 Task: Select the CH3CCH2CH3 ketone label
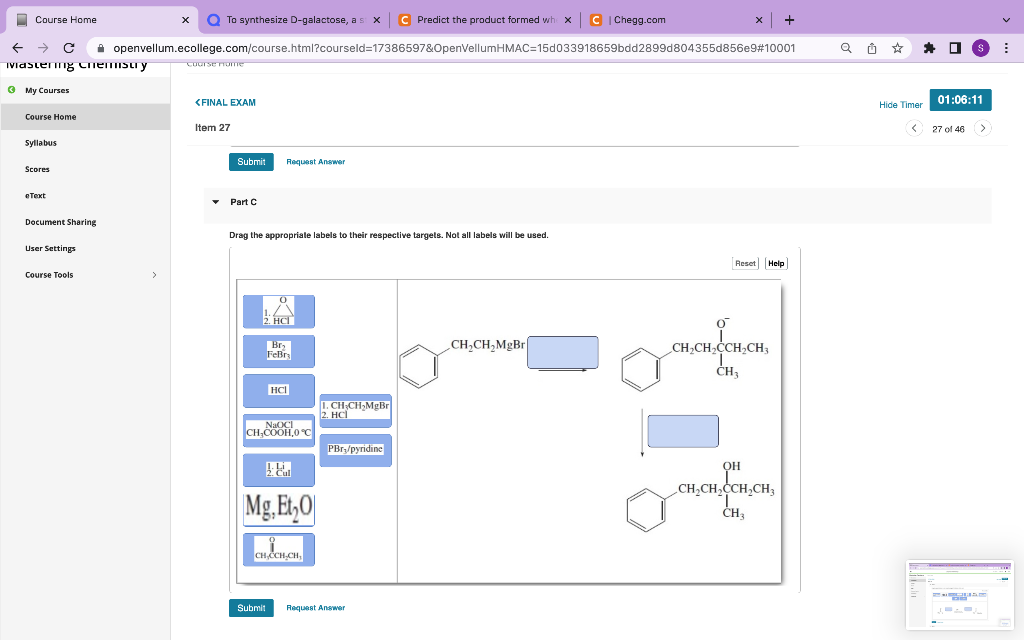tap(279, 550)
